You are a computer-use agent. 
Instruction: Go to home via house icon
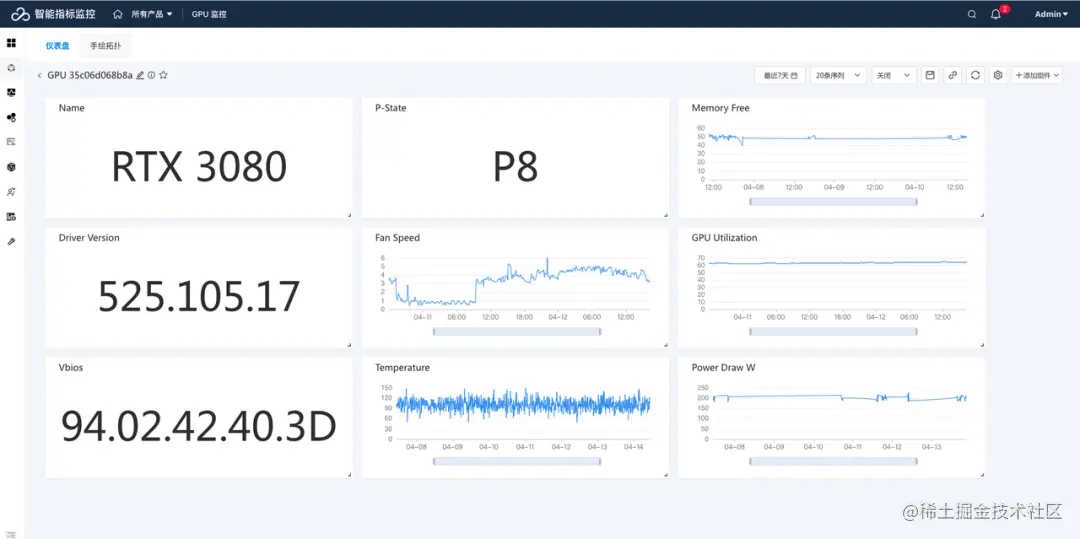pos(118,14)
